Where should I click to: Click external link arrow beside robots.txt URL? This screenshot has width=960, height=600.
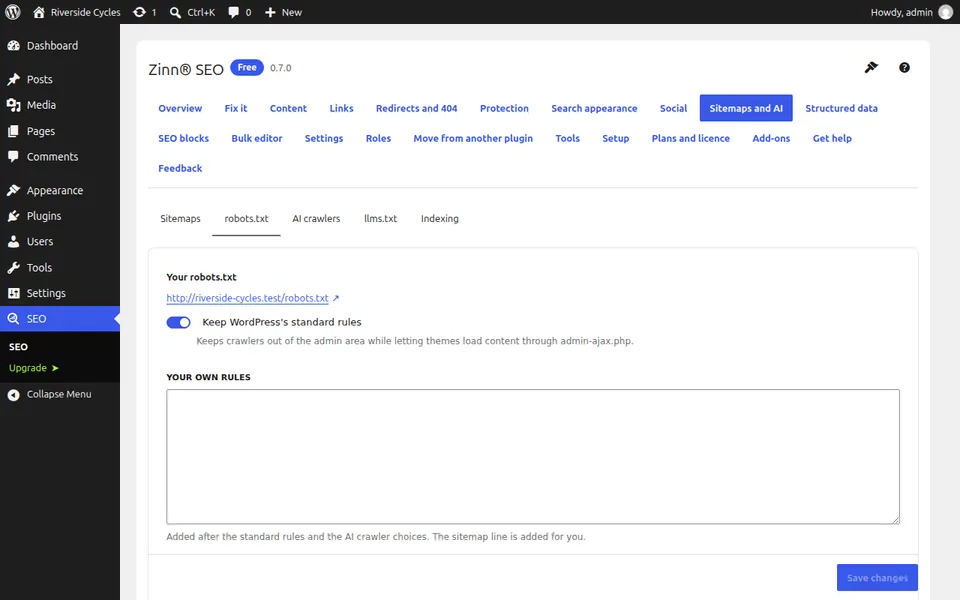(336, 298)
